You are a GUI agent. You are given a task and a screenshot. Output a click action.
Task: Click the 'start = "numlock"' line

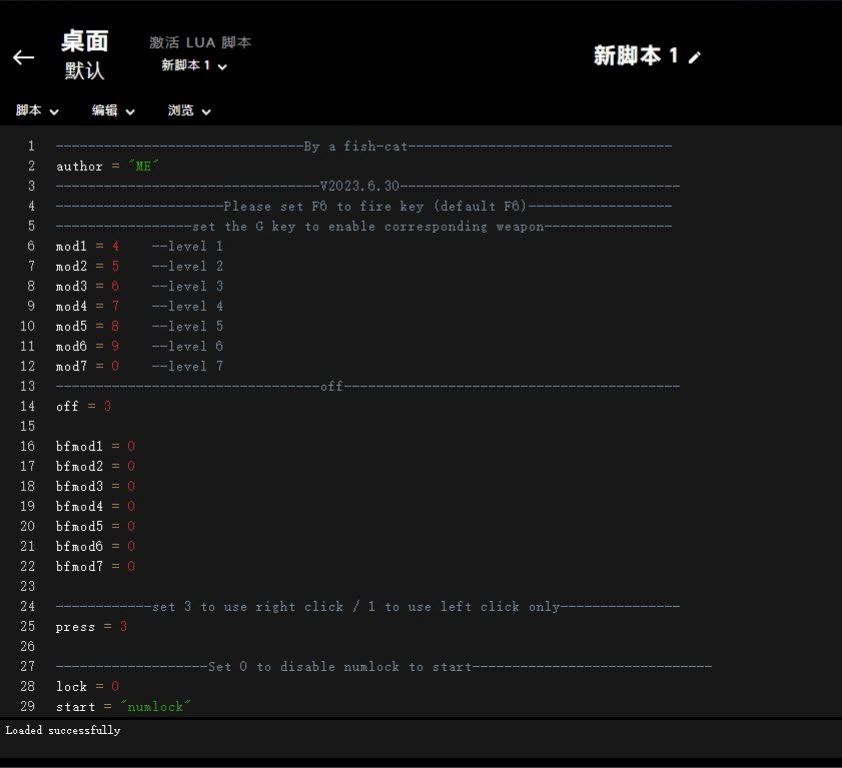(x=123, y=706)
